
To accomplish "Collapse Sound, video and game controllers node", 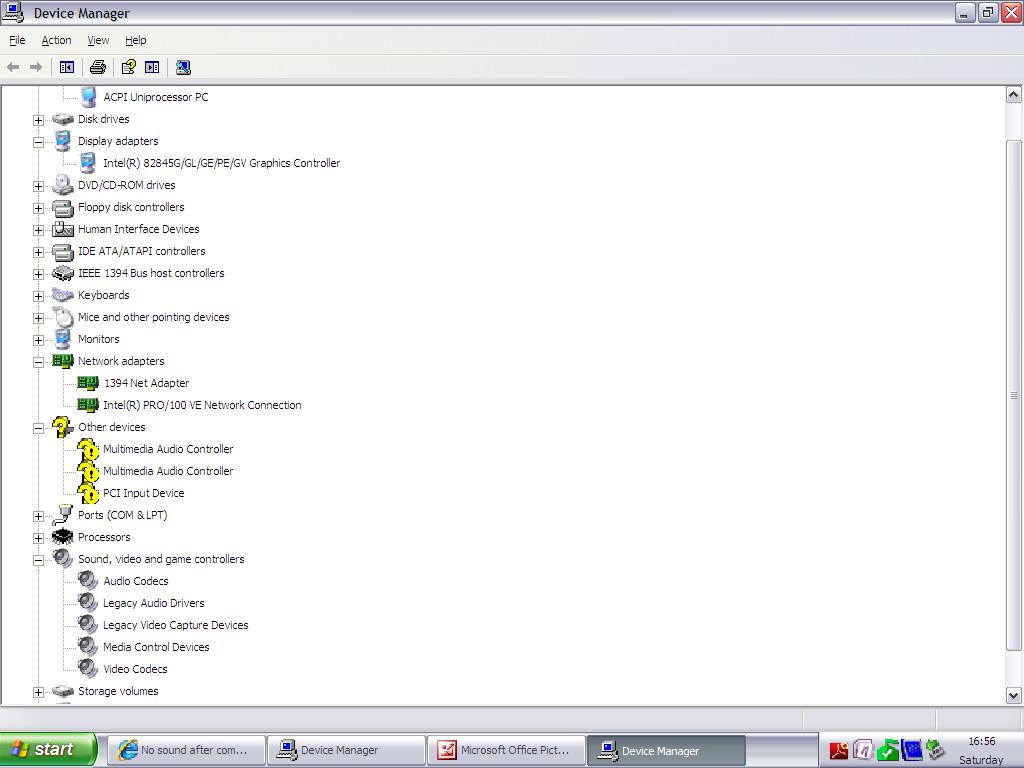I will pyautogui.click(x=39, y=560).
